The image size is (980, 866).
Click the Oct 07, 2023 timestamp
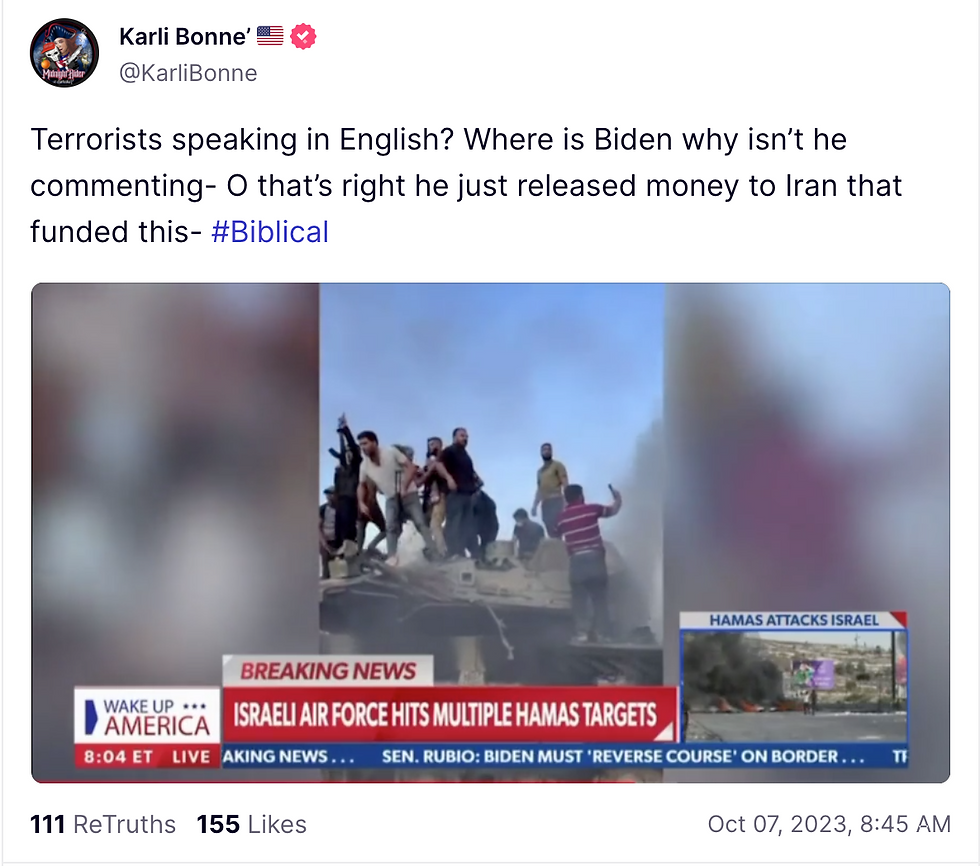click(829, 824)
